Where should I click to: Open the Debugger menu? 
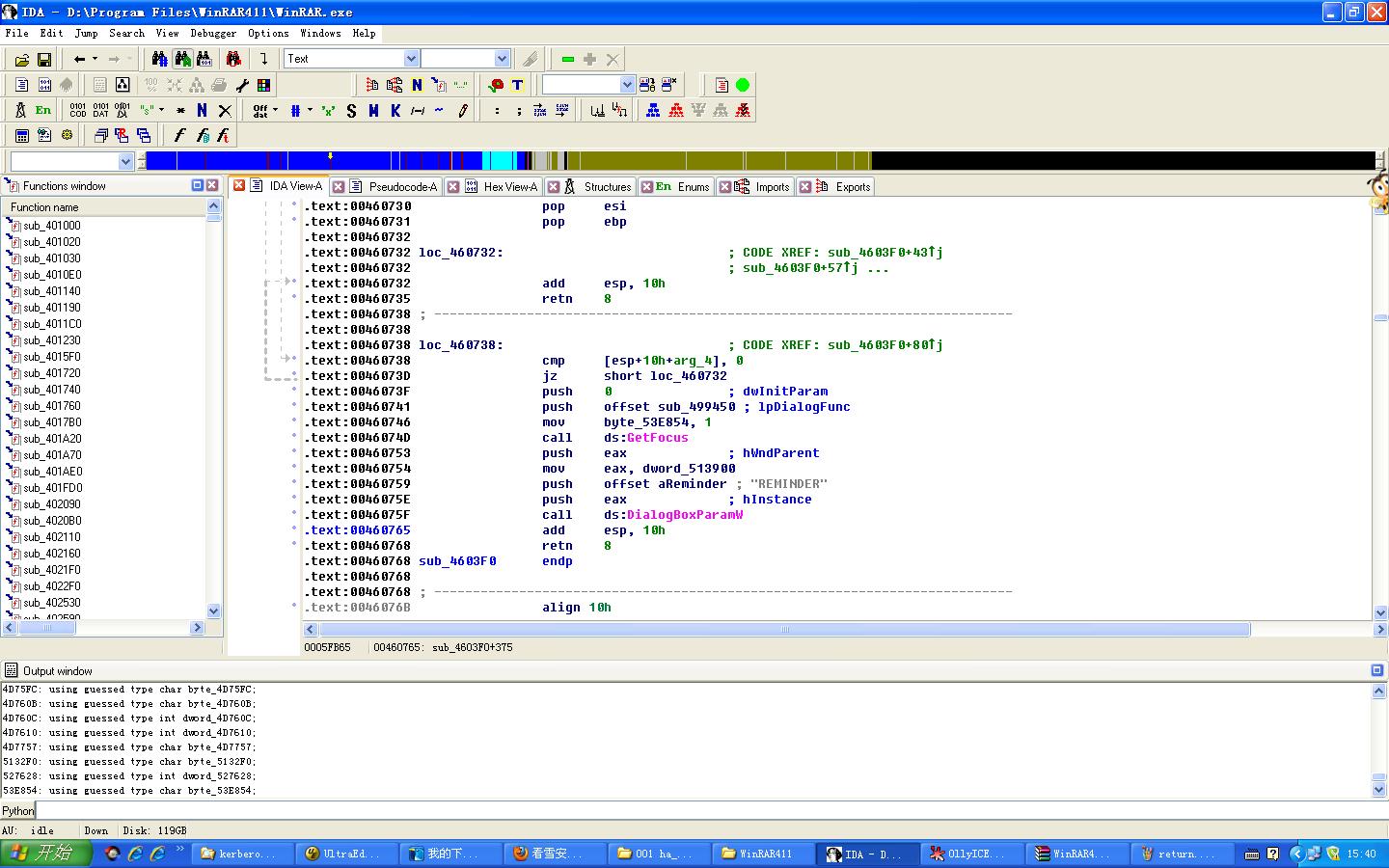click(x=212, y=33)
